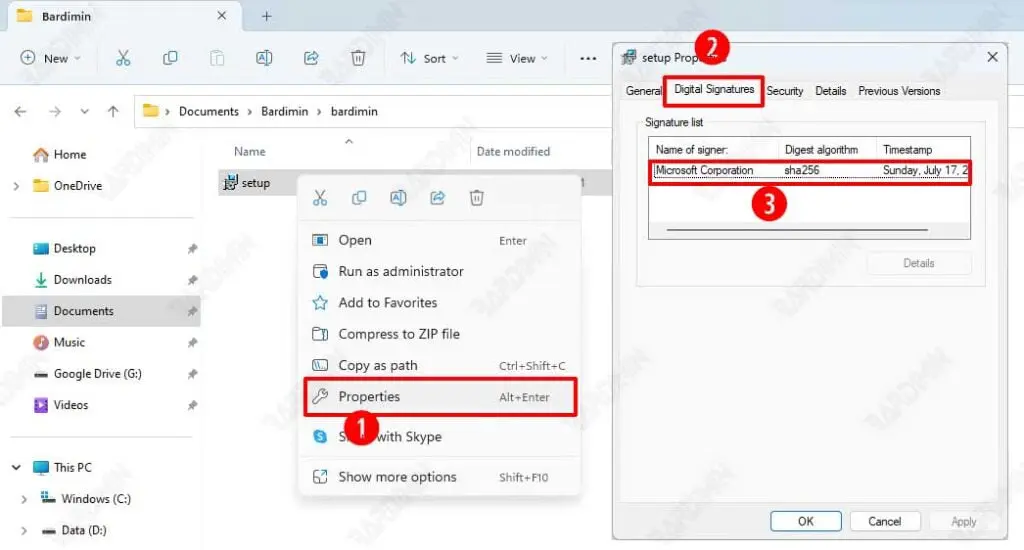The height and width of the screenshot is (550, 1024).
Task: Open Downloads in navigation pane
Action: point(72,280)
